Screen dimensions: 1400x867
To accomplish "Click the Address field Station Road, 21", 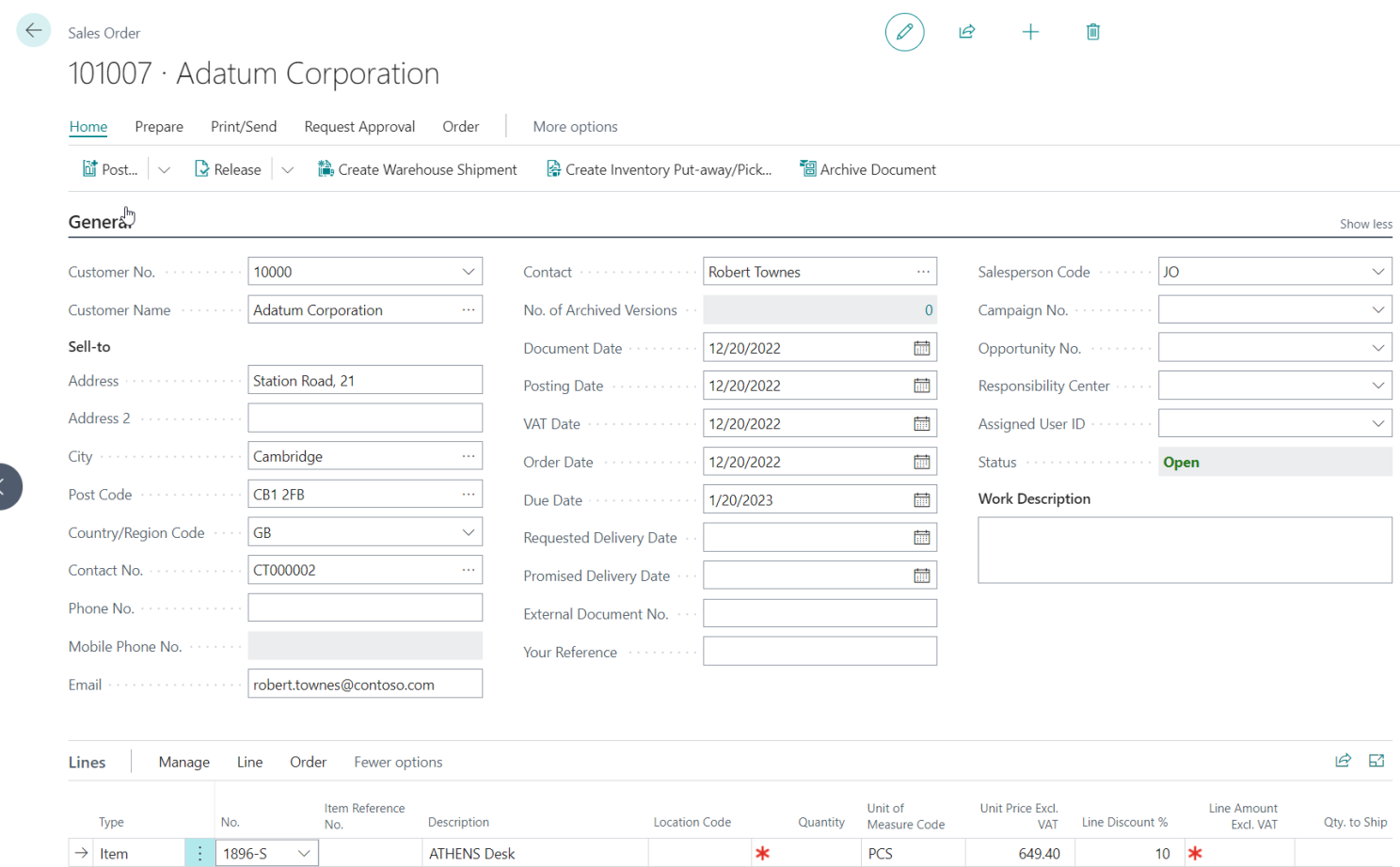I will tap(365, 380).
